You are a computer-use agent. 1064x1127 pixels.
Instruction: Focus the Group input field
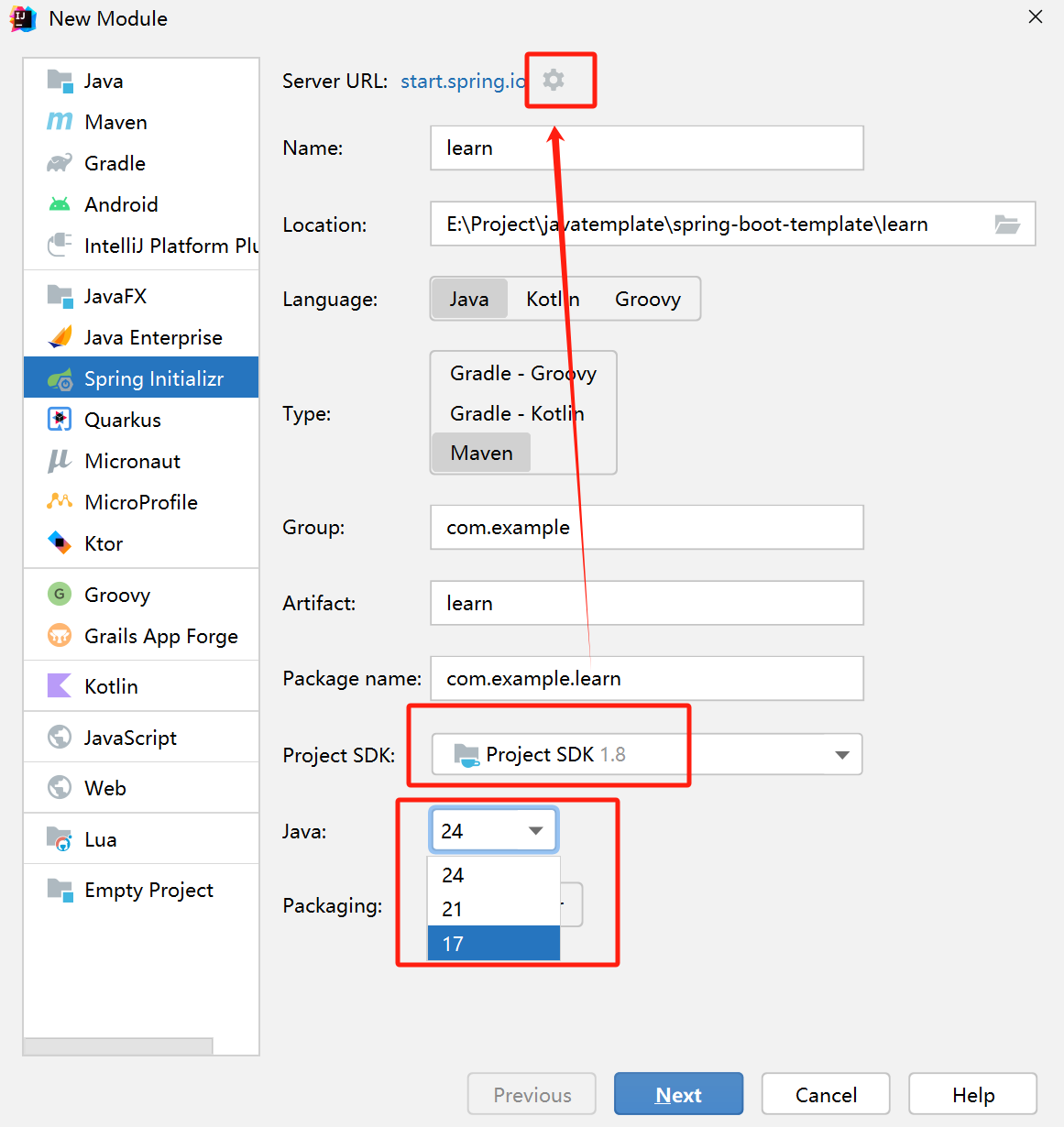point(647,527)
